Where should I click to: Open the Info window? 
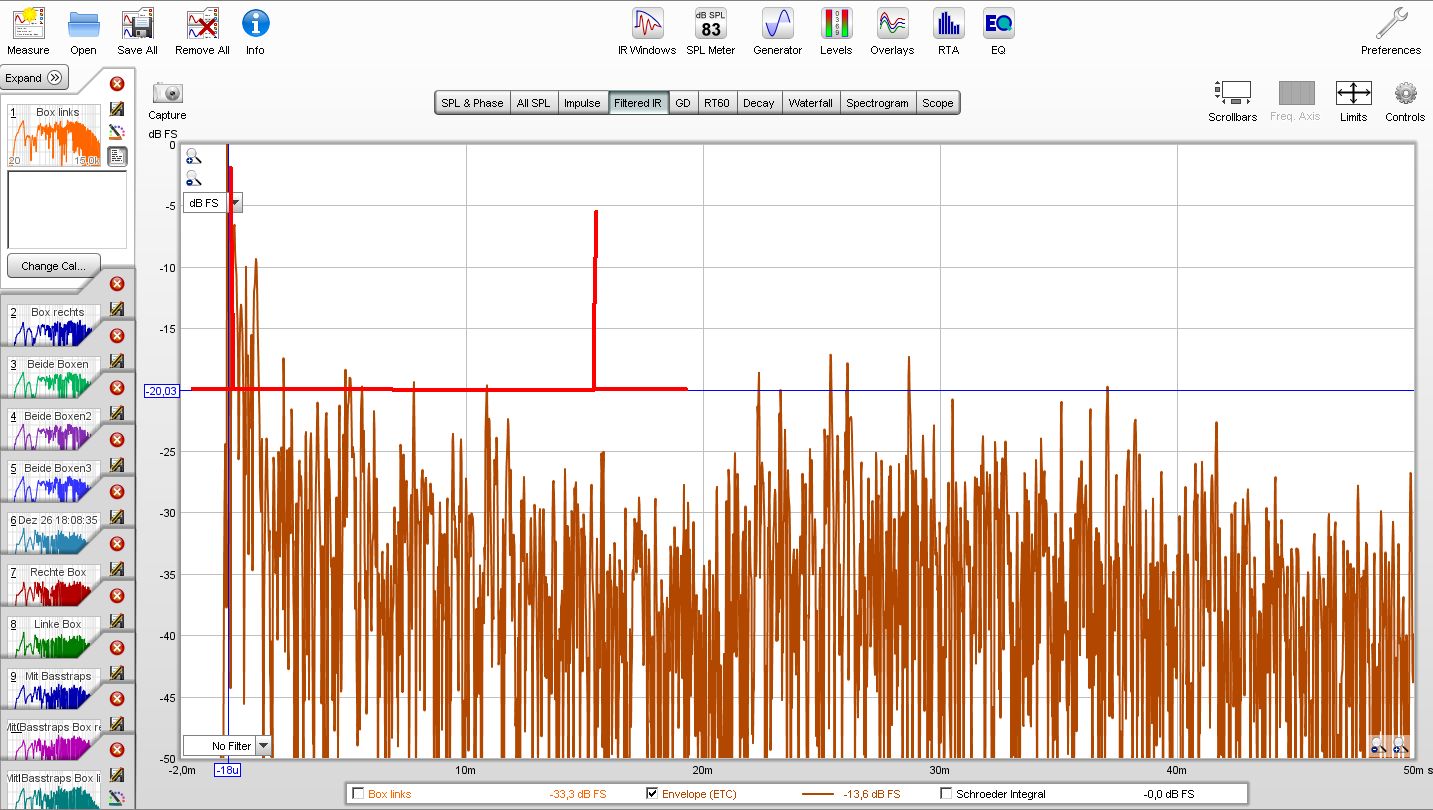tap(256, 30)
